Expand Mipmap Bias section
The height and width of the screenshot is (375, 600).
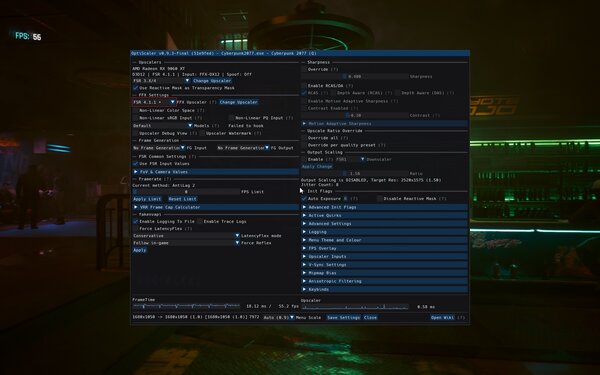[384, 273]
